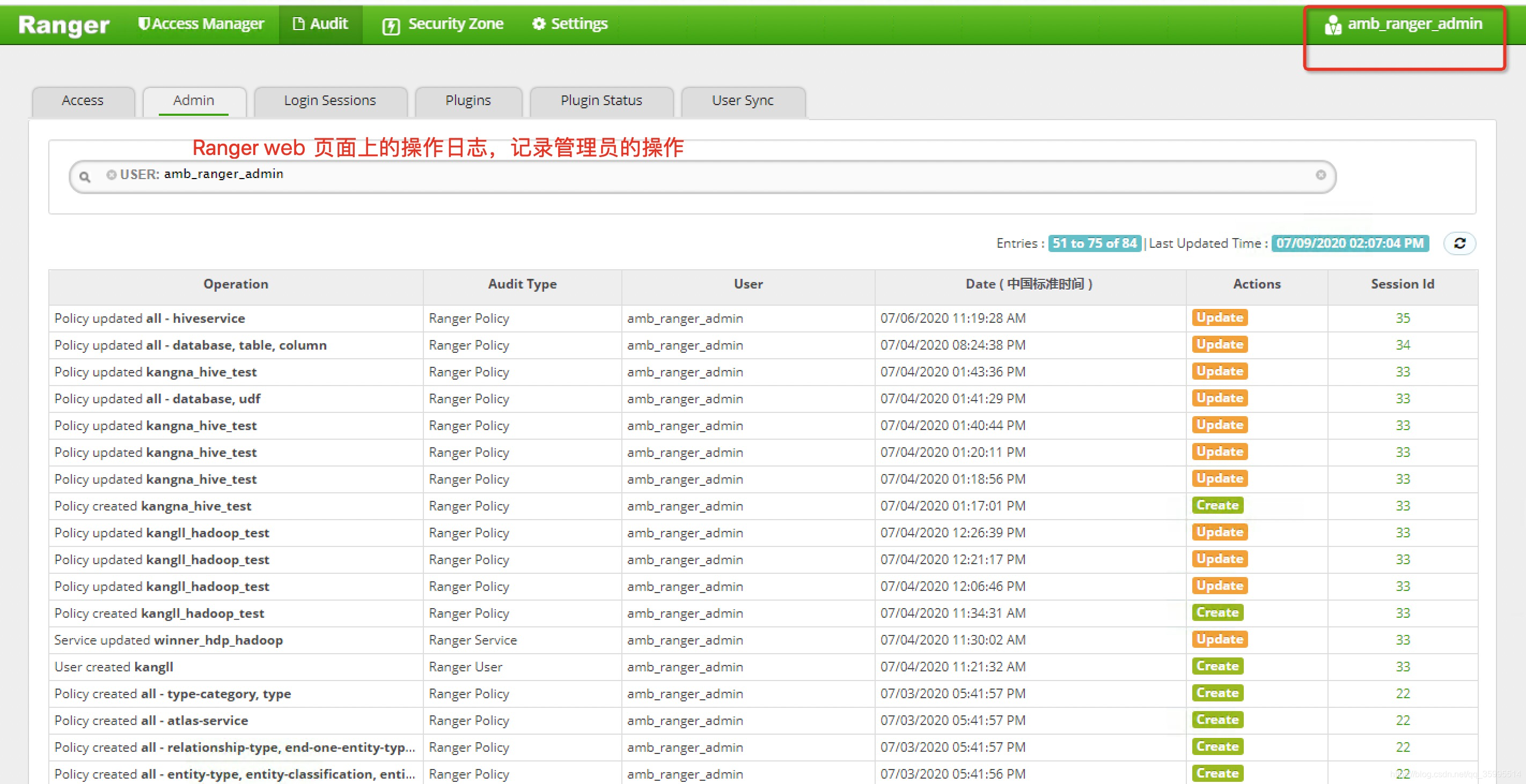1526x784 pixels.
Task: Click date 07/04/2020 08:24:38 PM
Action: click(952, 345)
